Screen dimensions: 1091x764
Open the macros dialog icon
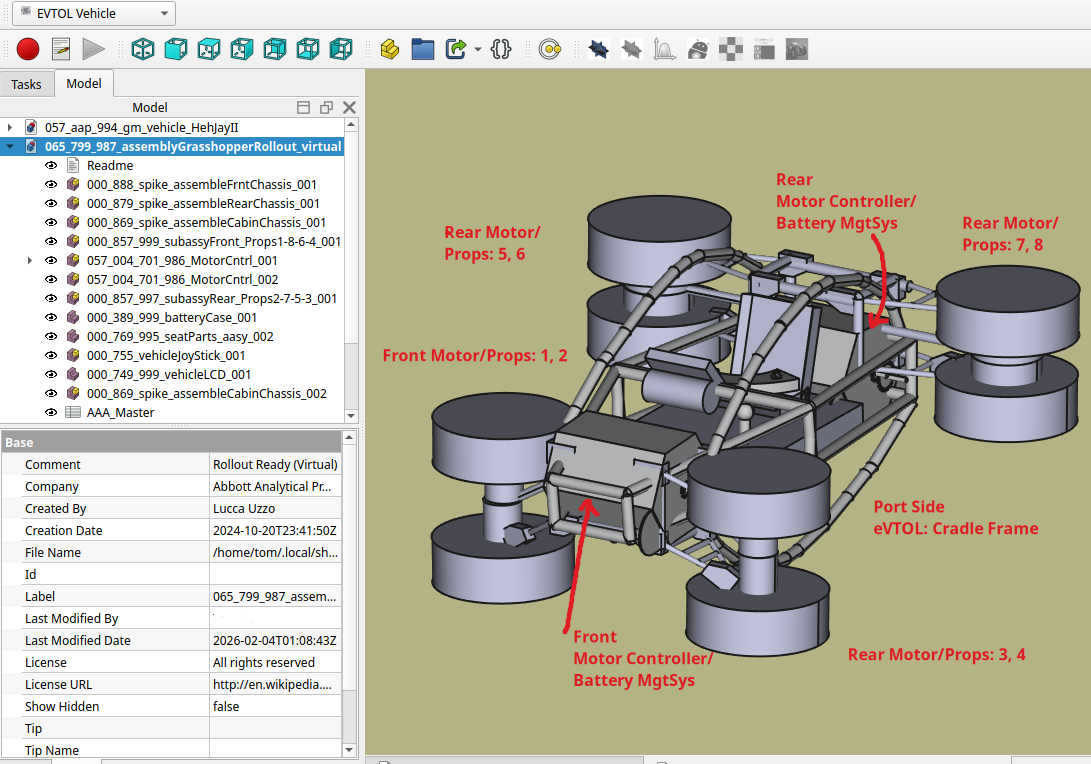pos(60,48)
